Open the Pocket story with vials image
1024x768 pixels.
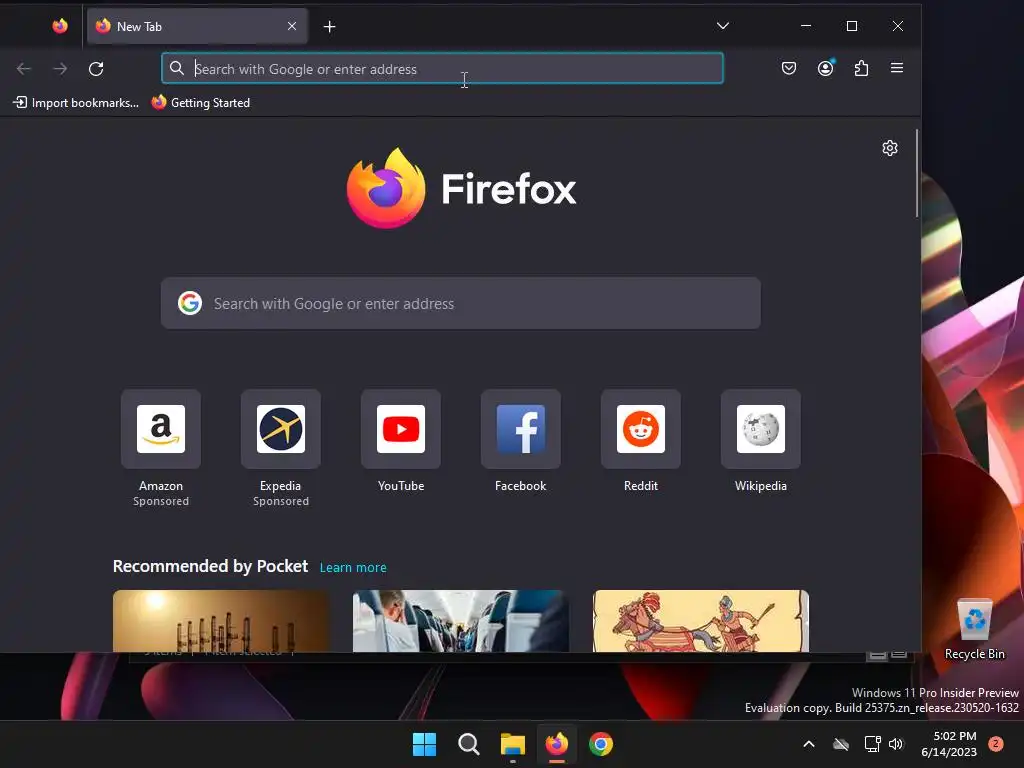[221, 620]
